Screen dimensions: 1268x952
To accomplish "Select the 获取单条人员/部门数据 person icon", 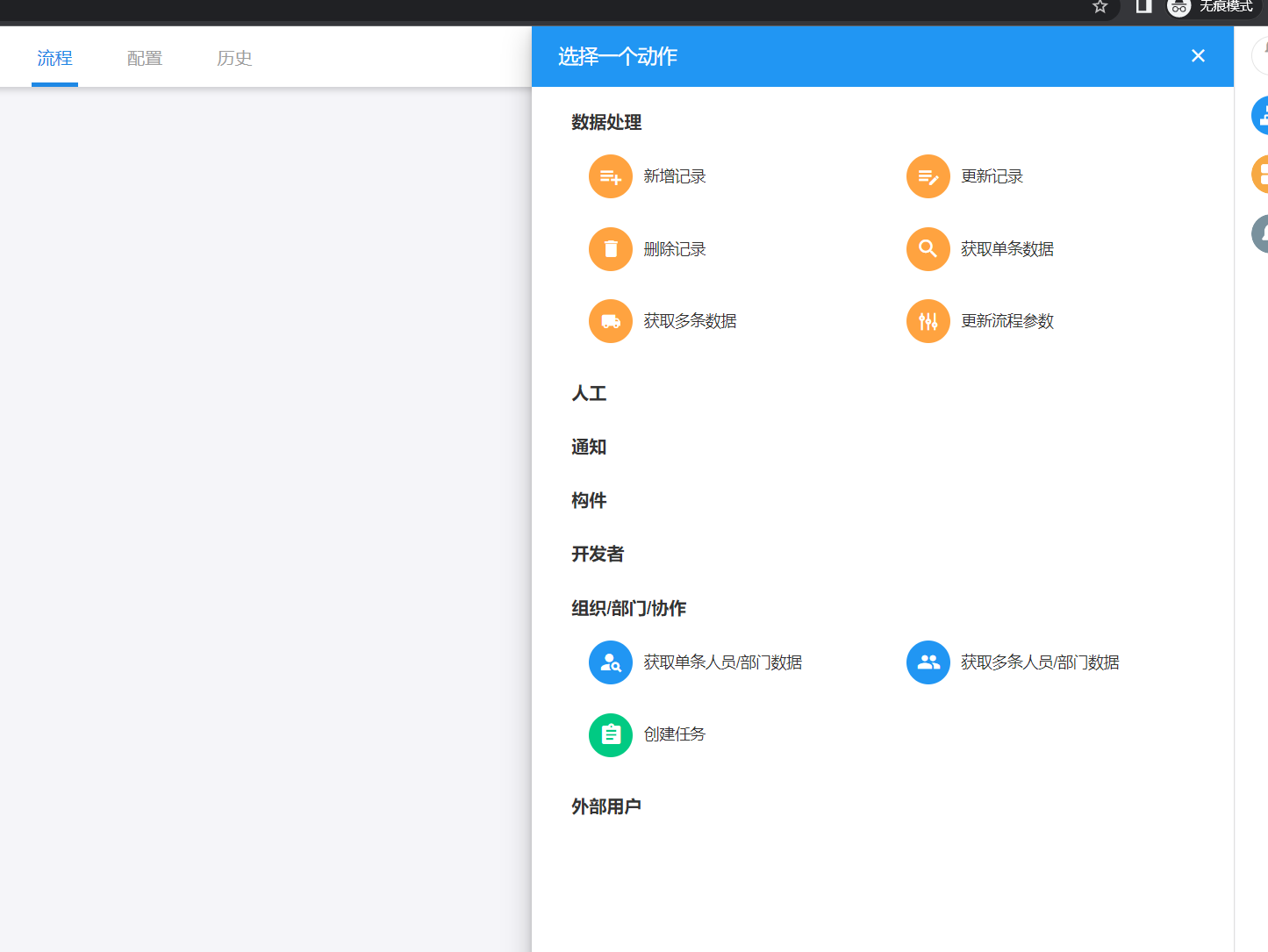I will pos(611,662).
